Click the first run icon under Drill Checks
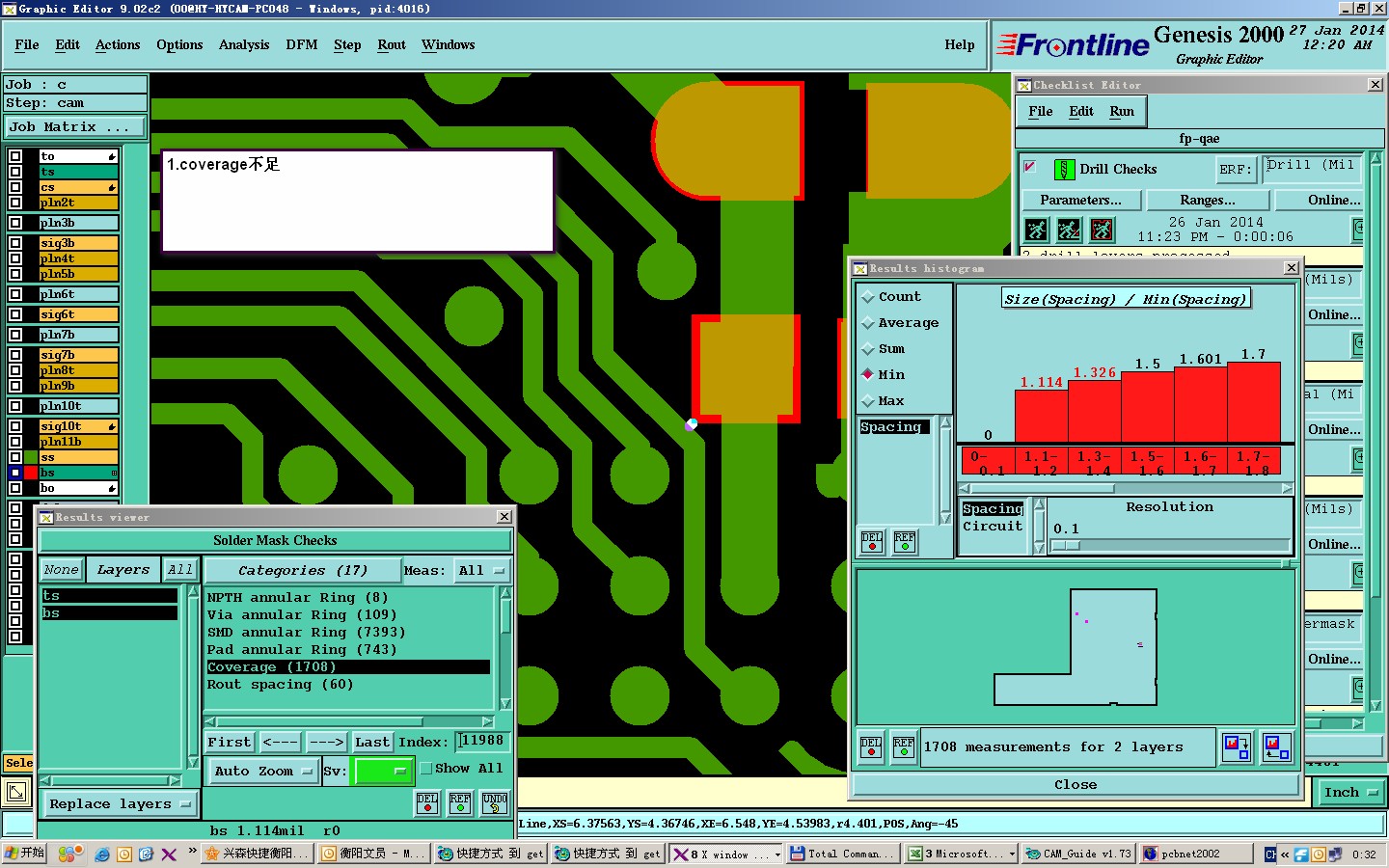1389x868 pixels. click(1036, 230)
